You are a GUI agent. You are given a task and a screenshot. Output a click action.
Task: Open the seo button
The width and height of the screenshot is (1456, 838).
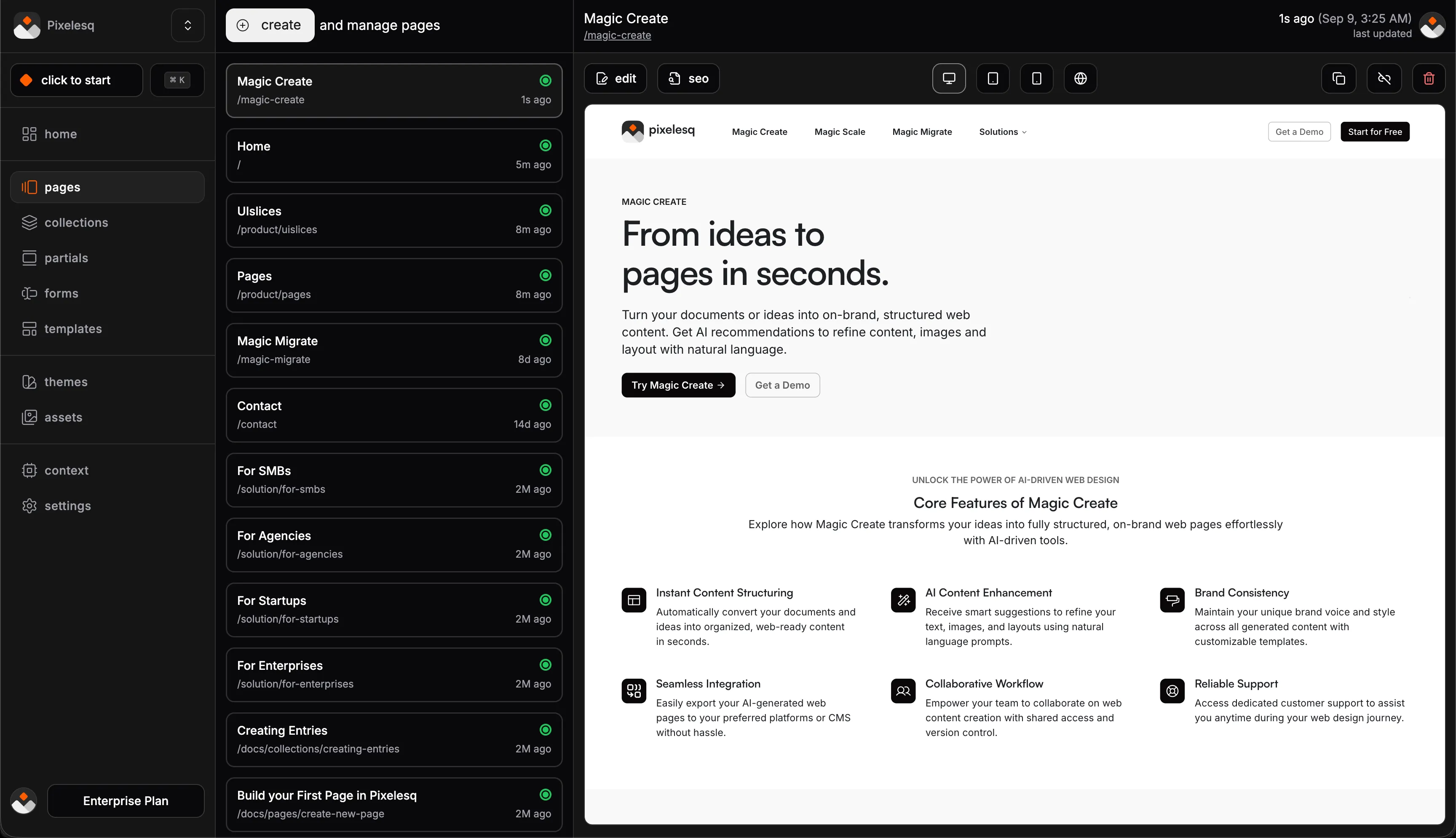pos(688,78)
